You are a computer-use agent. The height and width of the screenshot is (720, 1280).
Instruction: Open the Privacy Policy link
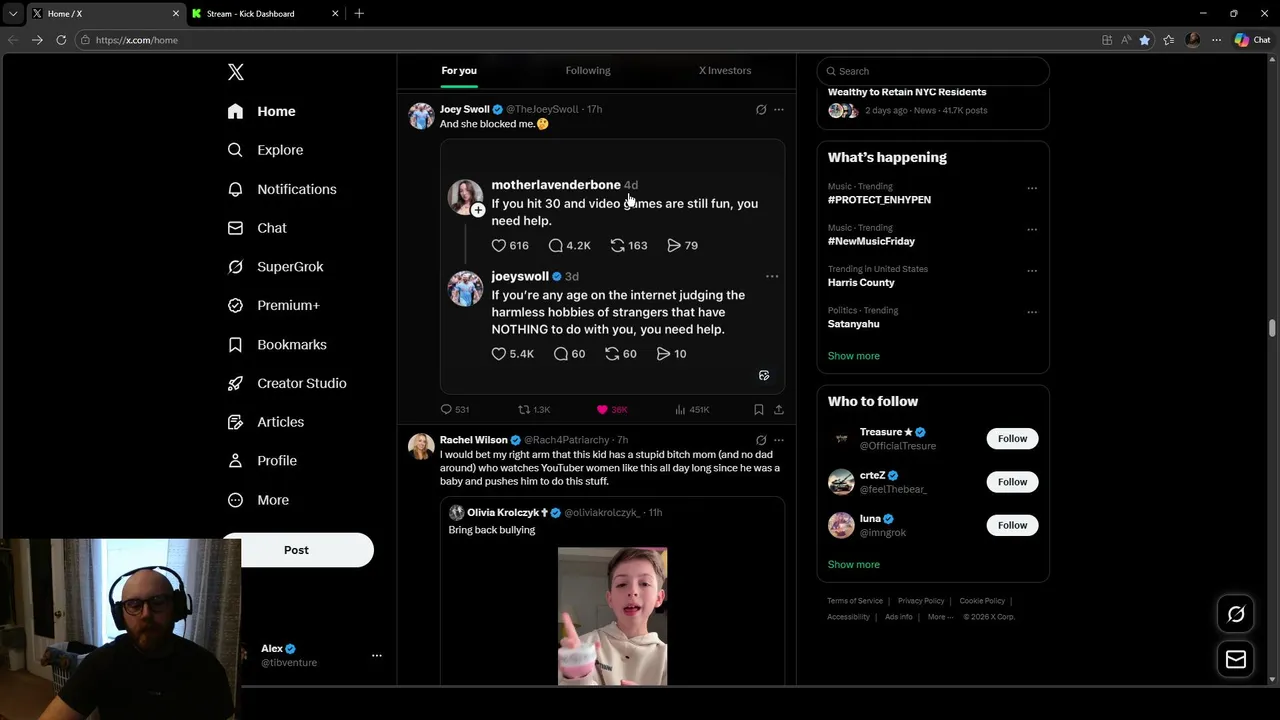tap(921, 601)
